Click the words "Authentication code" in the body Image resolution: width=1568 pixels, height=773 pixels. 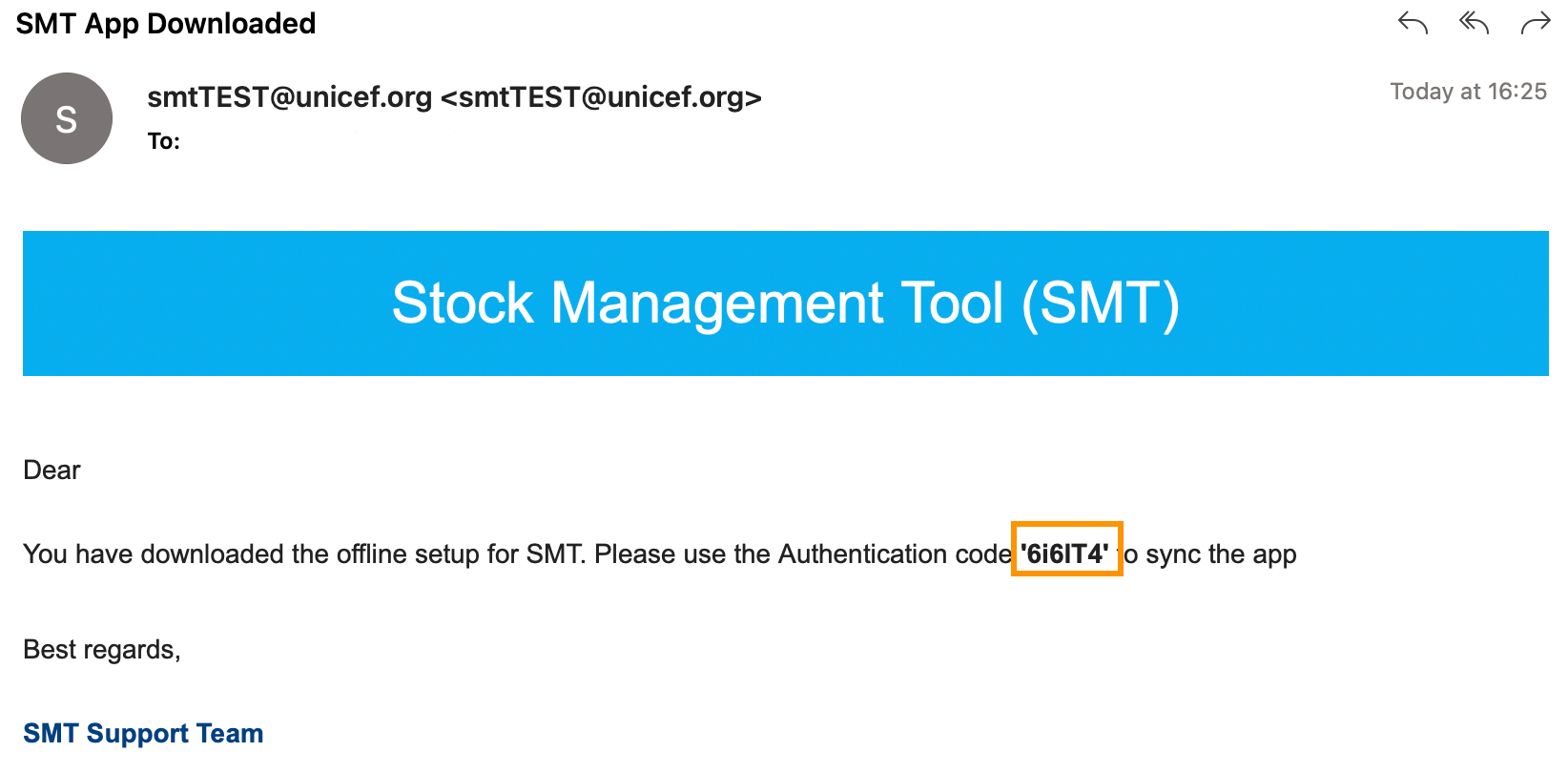pyautogui.click(x=895, y=554)
